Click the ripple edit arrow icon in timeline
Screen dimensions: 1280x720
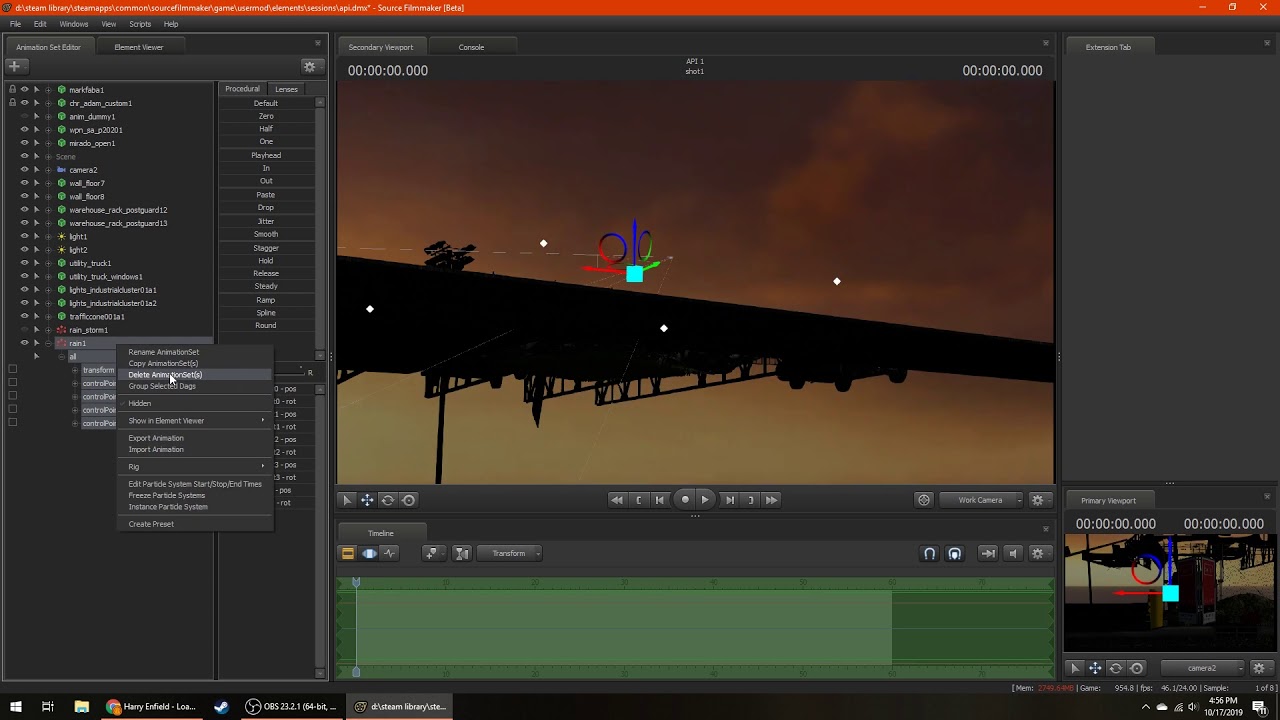988,553
